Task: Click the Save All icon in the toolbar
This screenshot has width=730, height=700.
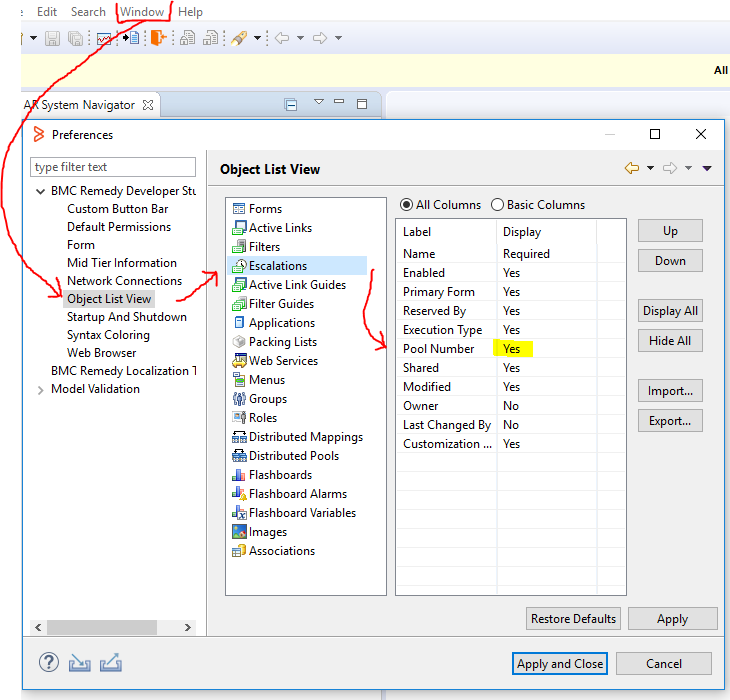Action: tap(75, 38)
